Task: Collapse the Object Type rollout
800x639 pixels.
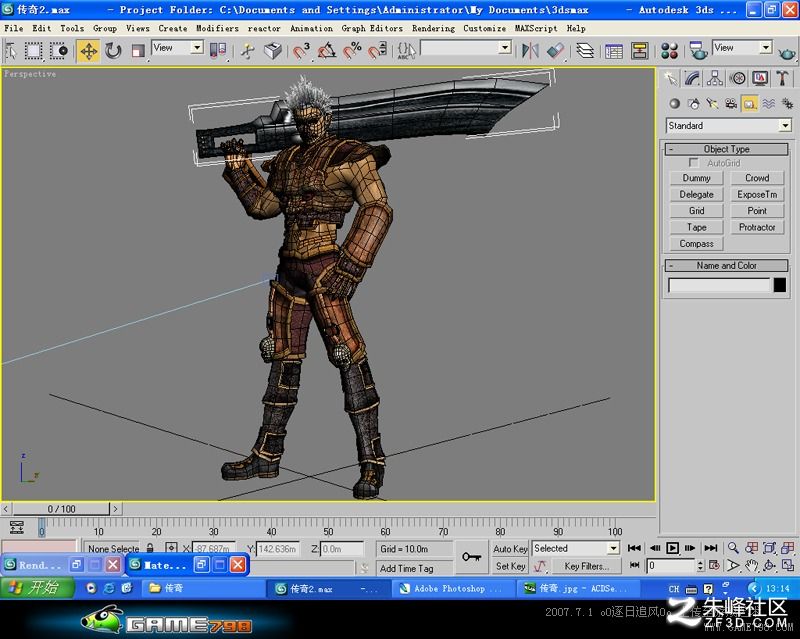Action: coord(727,149)
